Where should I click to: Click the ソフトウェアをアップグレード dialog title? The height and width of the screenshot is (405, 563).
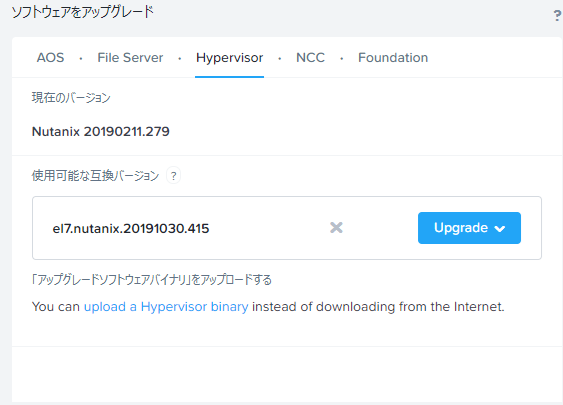pos(83,12)
